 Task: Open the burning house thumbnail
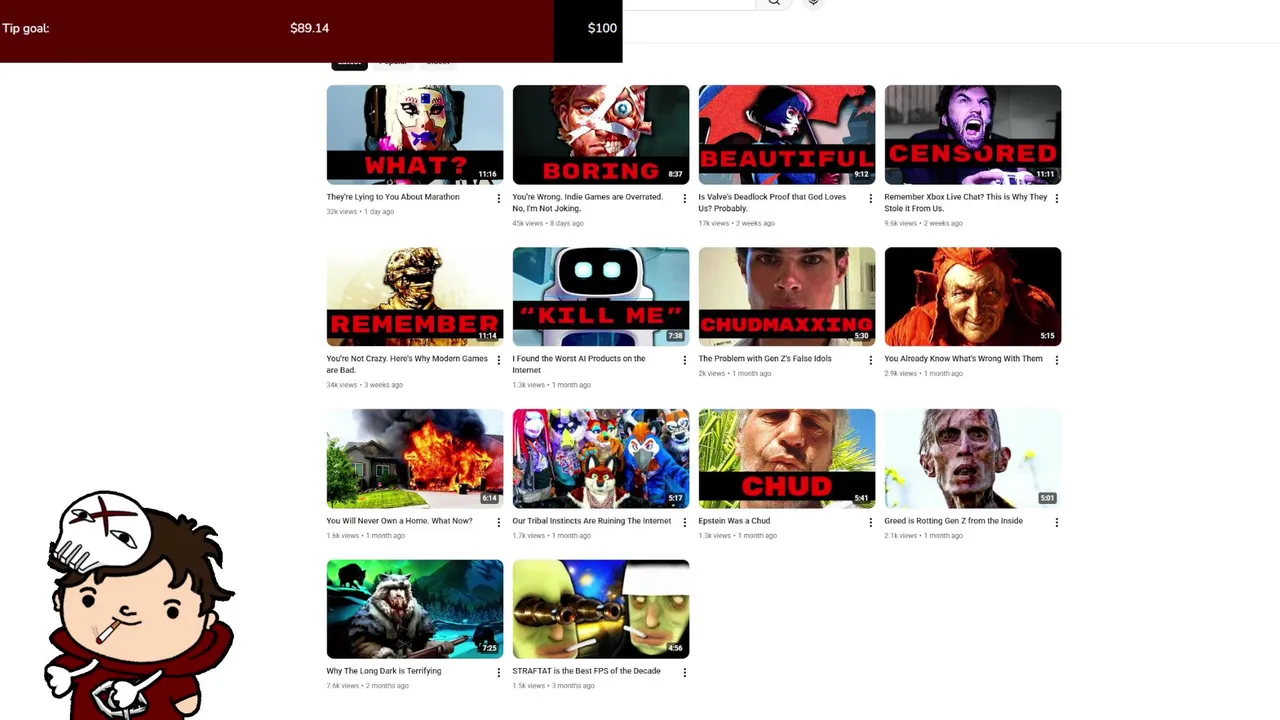[415, 459]
